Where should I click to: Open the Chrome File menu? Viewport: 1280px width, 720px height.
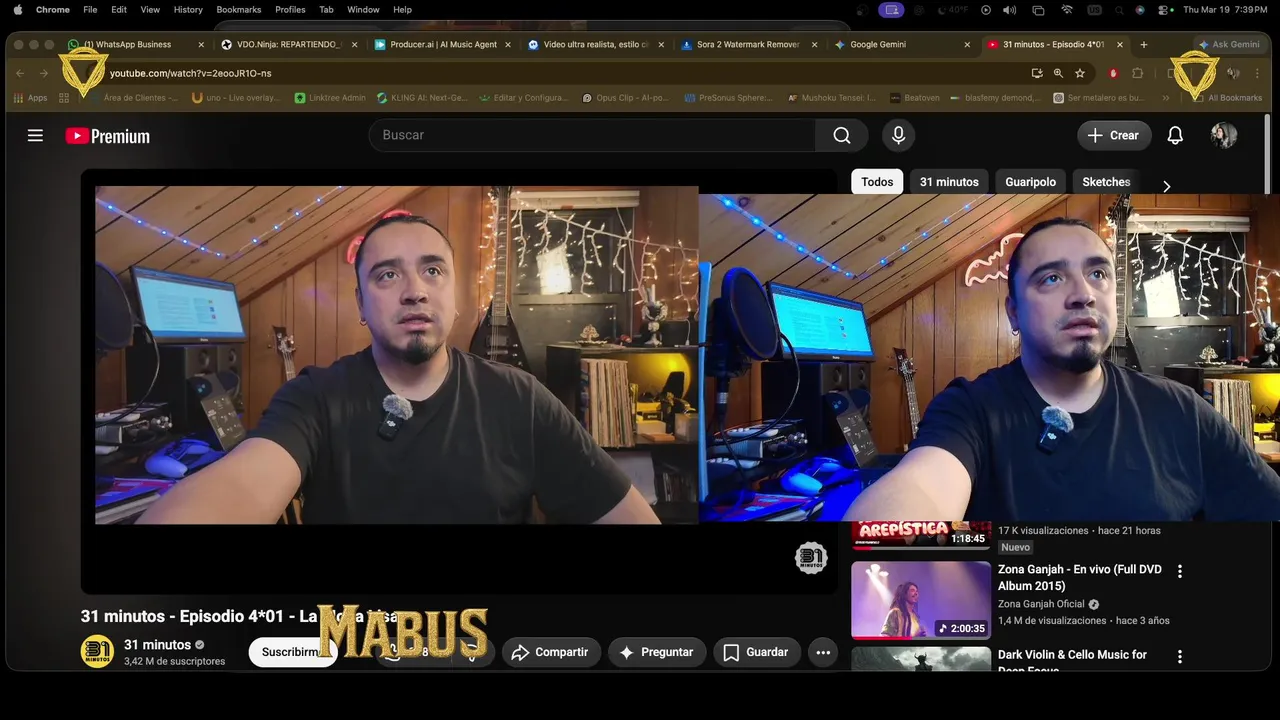90,10
